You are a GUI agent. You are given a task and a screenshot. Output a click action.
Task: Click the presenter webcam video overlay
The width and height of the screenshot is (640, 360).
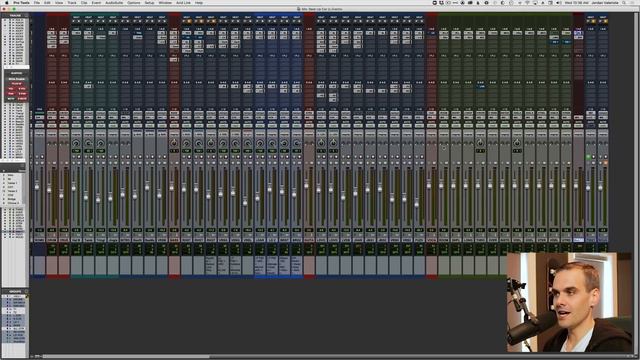(x=569, y=302)
